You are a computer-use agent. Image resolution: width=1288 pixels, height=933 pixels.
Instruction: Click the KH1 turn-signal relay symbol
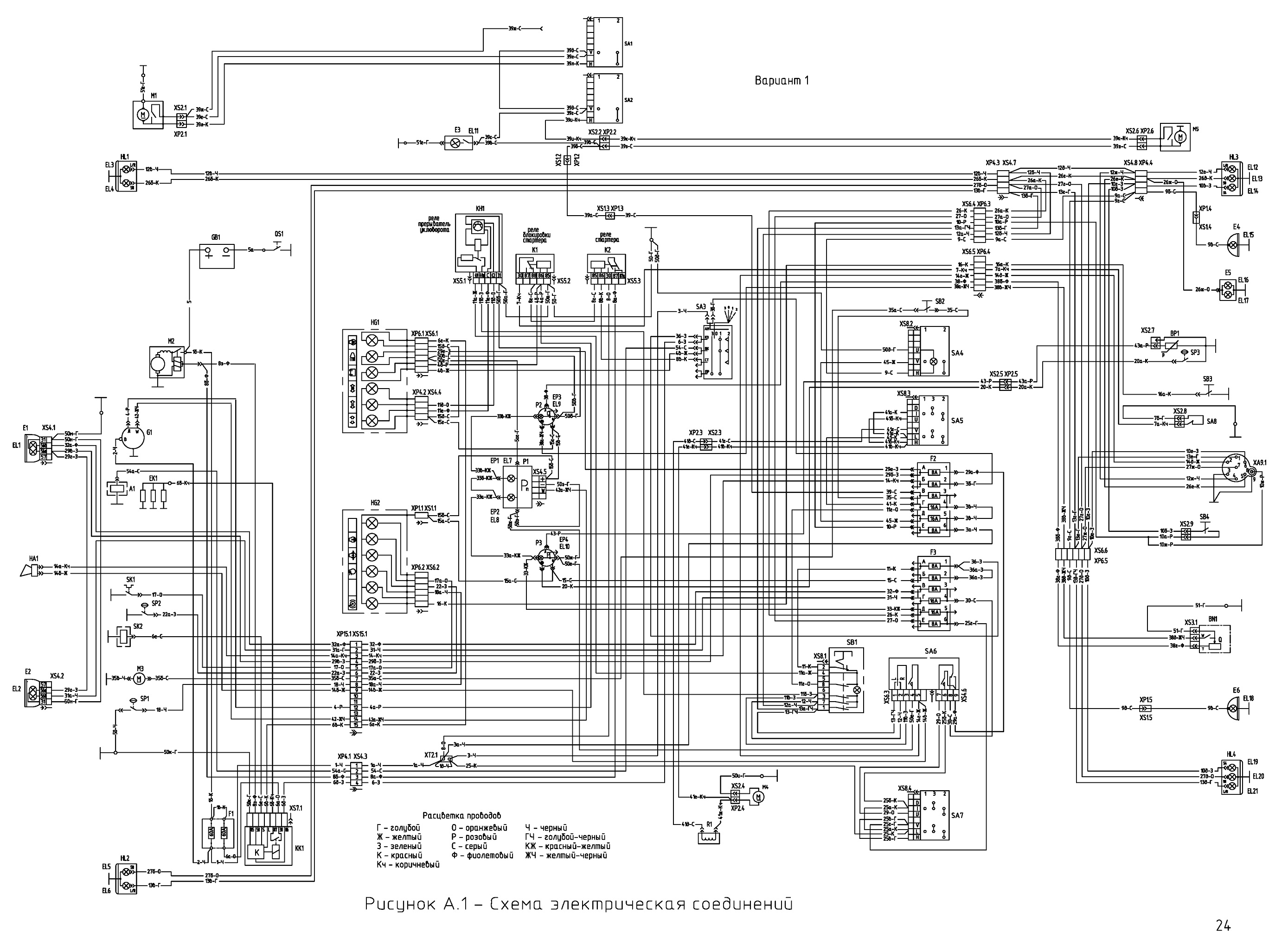pyautogui.click(x=479, y=248)
